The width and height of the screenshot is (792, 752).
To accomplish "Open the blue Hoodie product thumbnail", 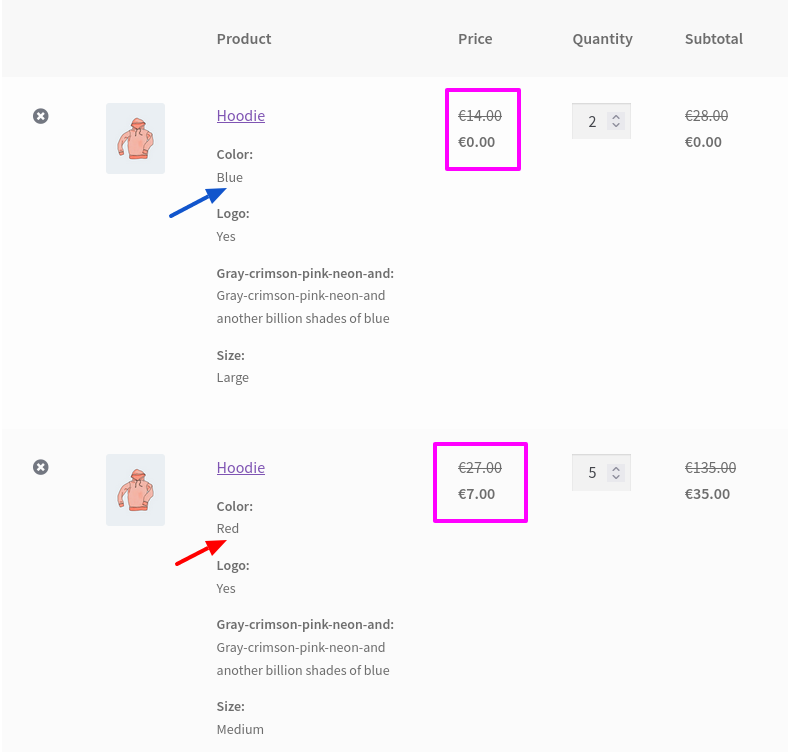I will (135, 138).
